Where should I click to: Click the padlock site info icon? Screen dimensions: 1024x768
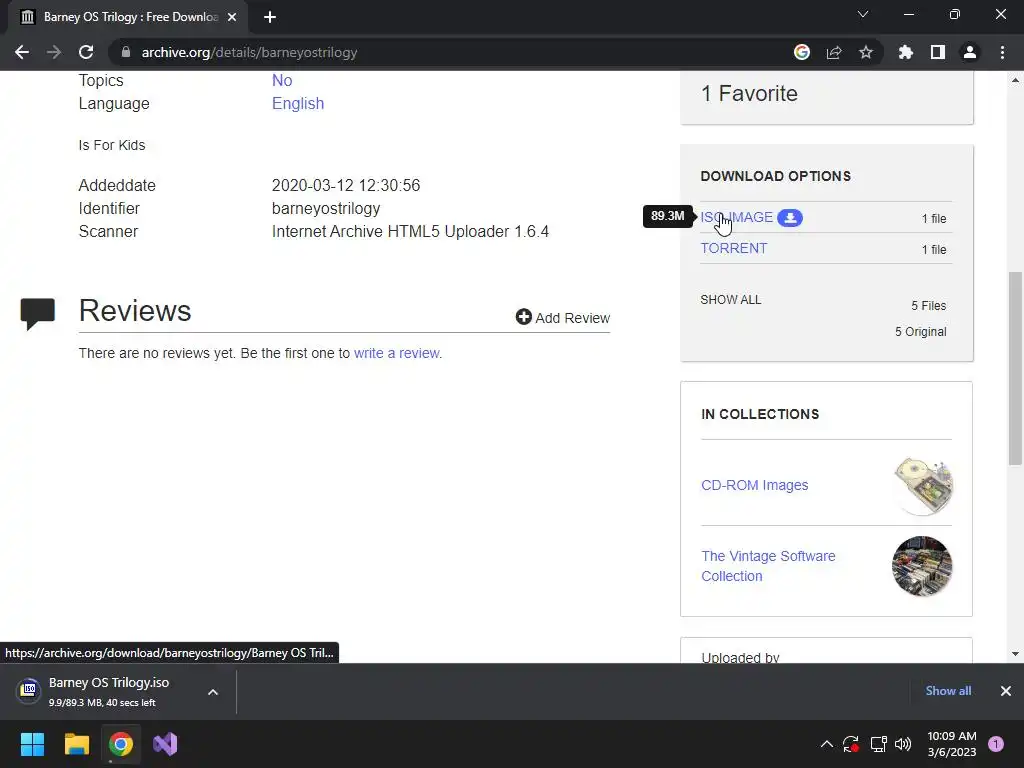tap(126, 52)
